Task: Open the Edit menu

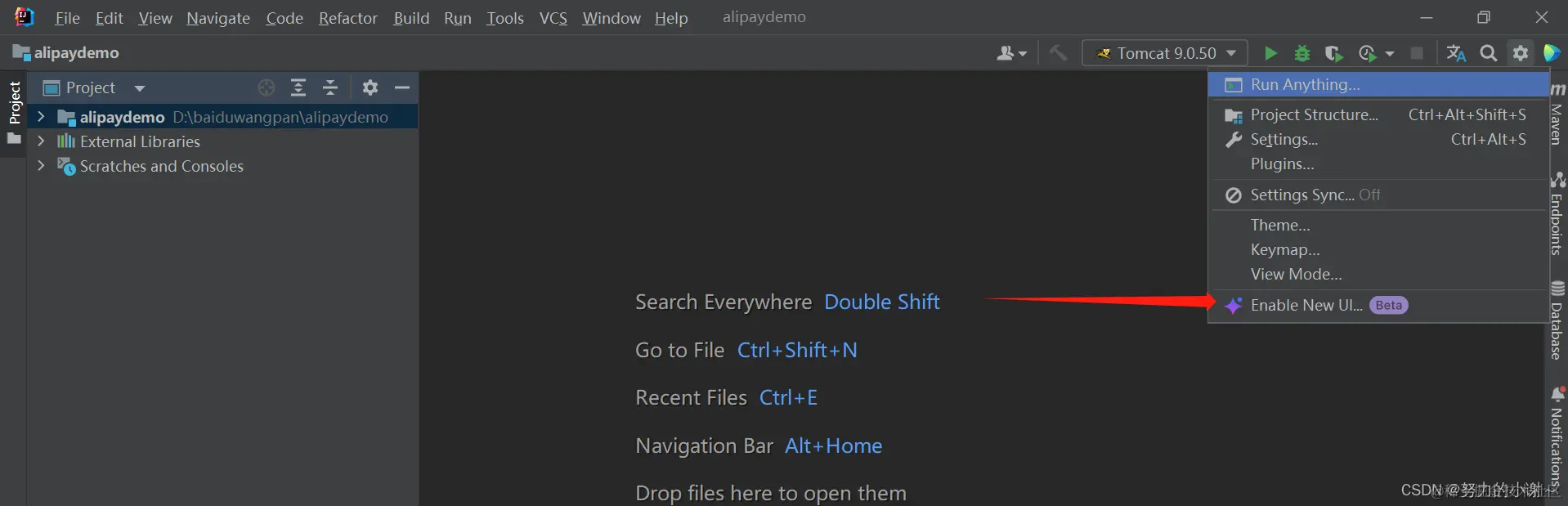Action: pyautogui.click(x=109, y=18)
